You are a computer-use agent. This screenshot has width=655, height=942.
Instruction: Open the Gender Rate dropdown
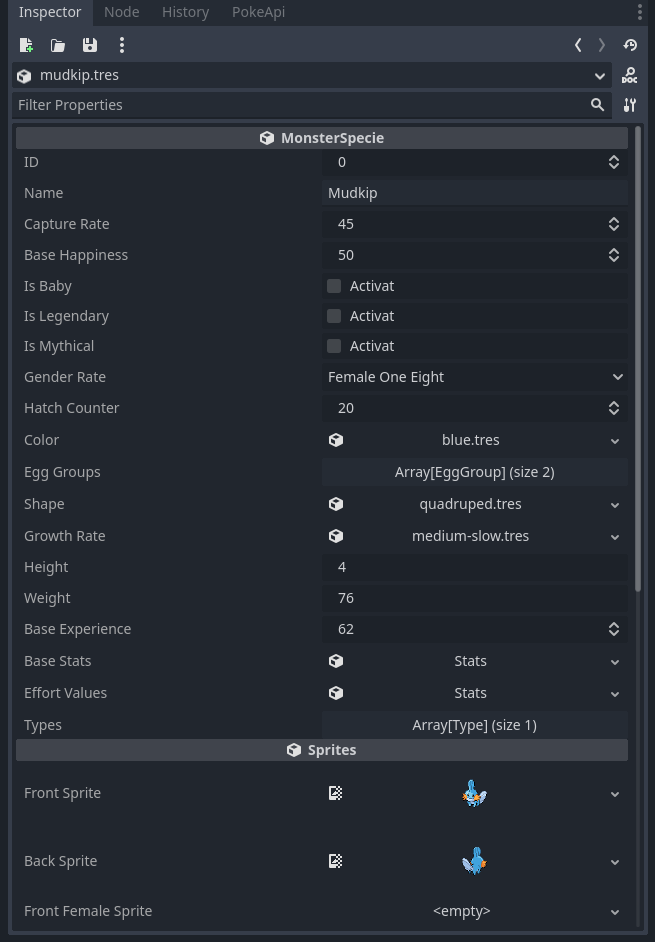[x=475, y=377]
